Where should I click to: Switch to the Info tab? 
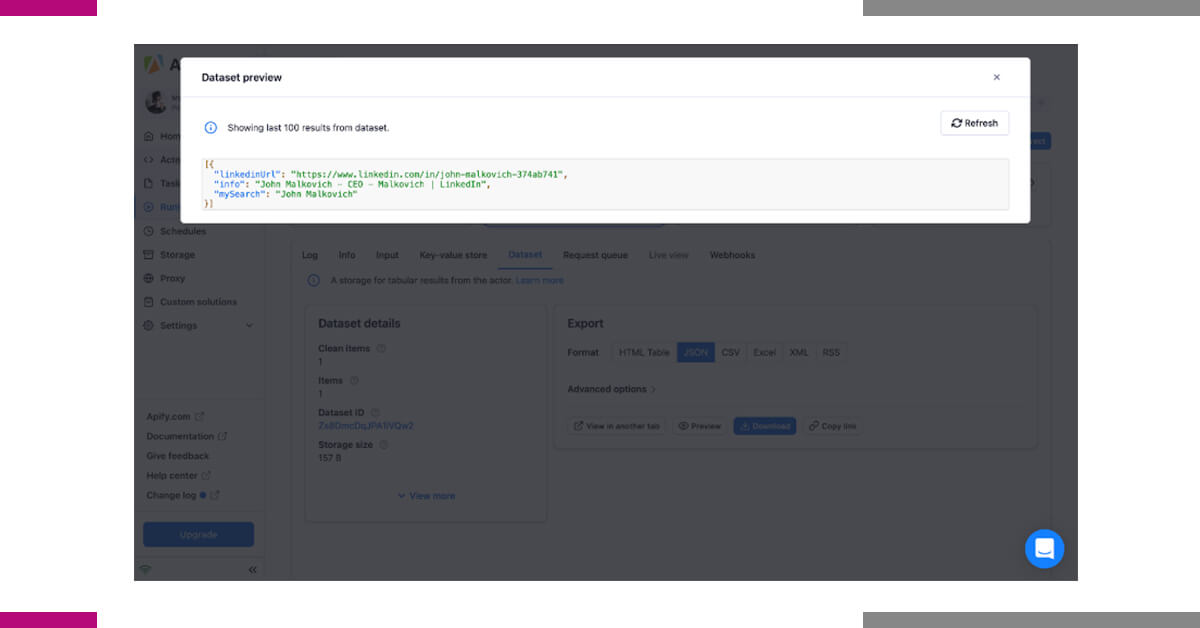(x=347, y=255)
